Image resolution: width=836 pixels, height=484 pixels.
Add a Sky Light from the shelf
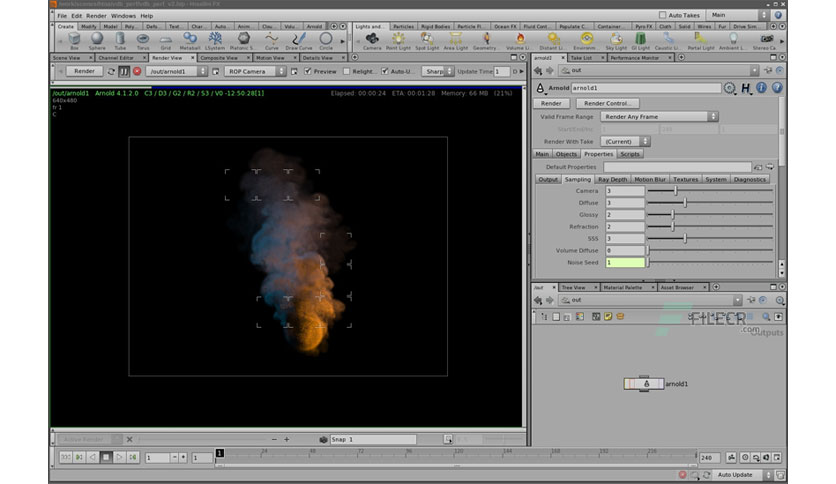point(616,41)
